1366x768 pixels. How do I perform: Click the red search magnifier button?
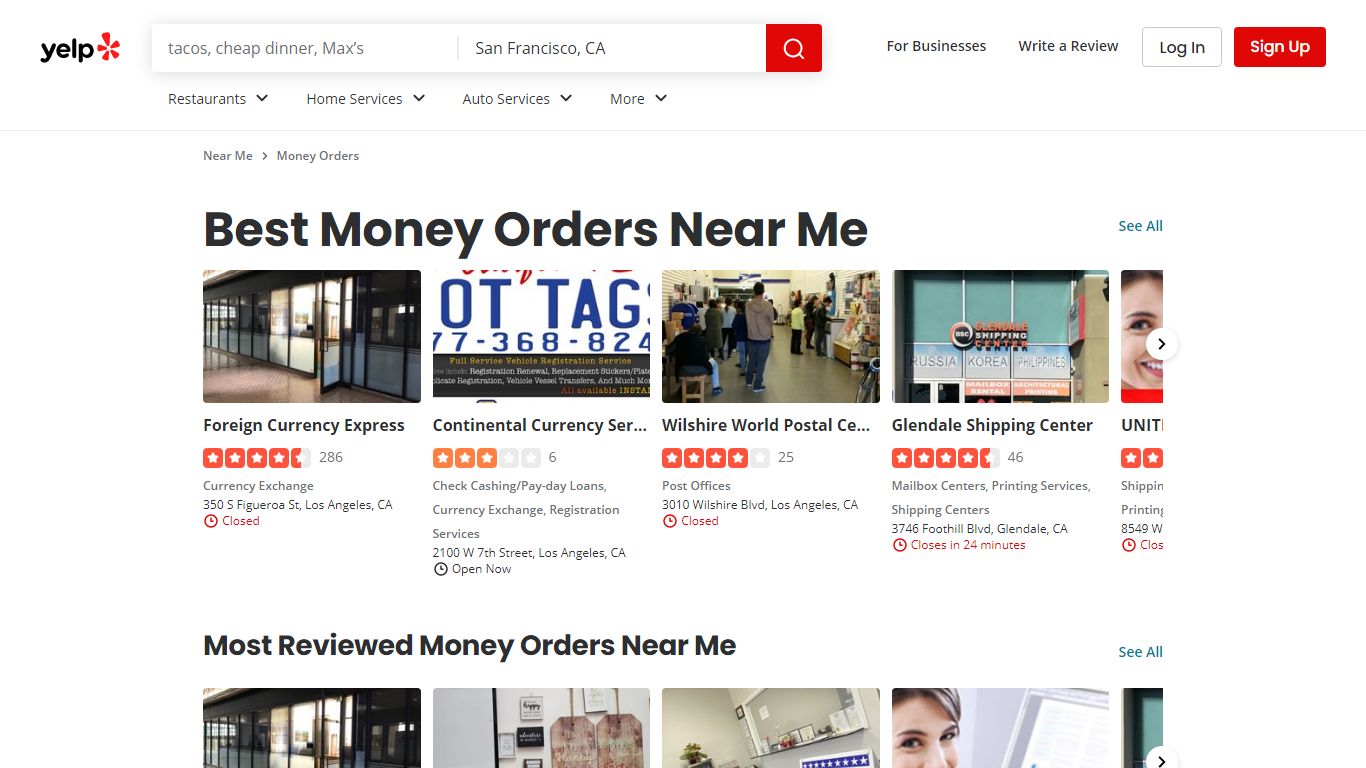(794, 48)
